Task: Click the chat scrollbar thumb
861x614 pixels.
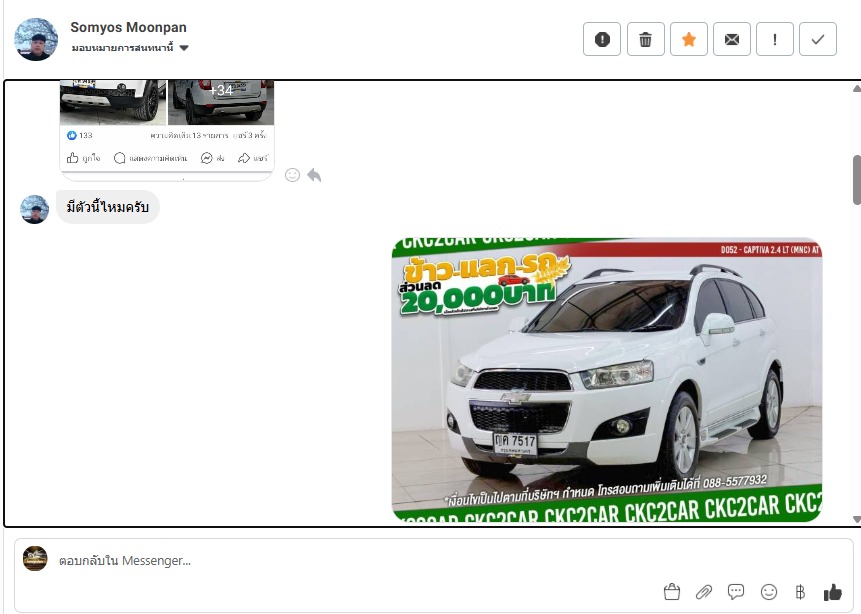Action: [x=857, y=180]
